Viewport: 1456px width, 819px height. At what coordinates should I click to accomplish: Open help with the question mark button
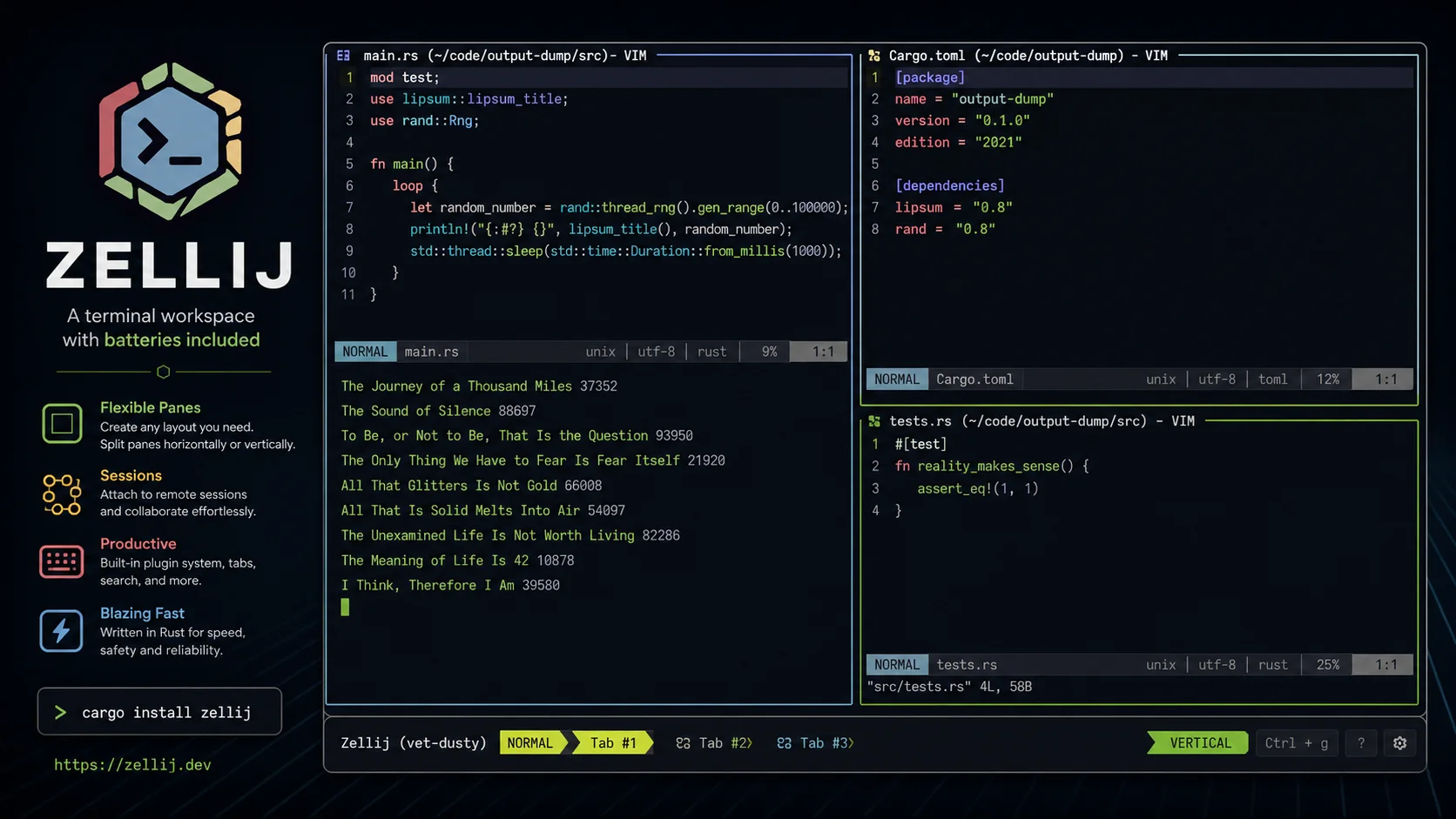click(1361, 743)
